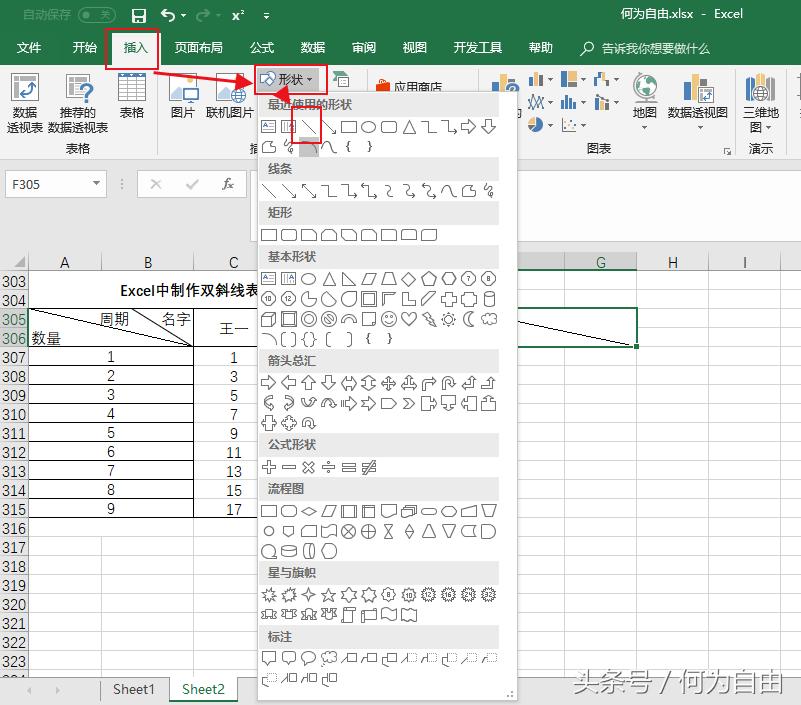
Task: Pick the Heart shape in basic shapes
Action: [409, 318]
